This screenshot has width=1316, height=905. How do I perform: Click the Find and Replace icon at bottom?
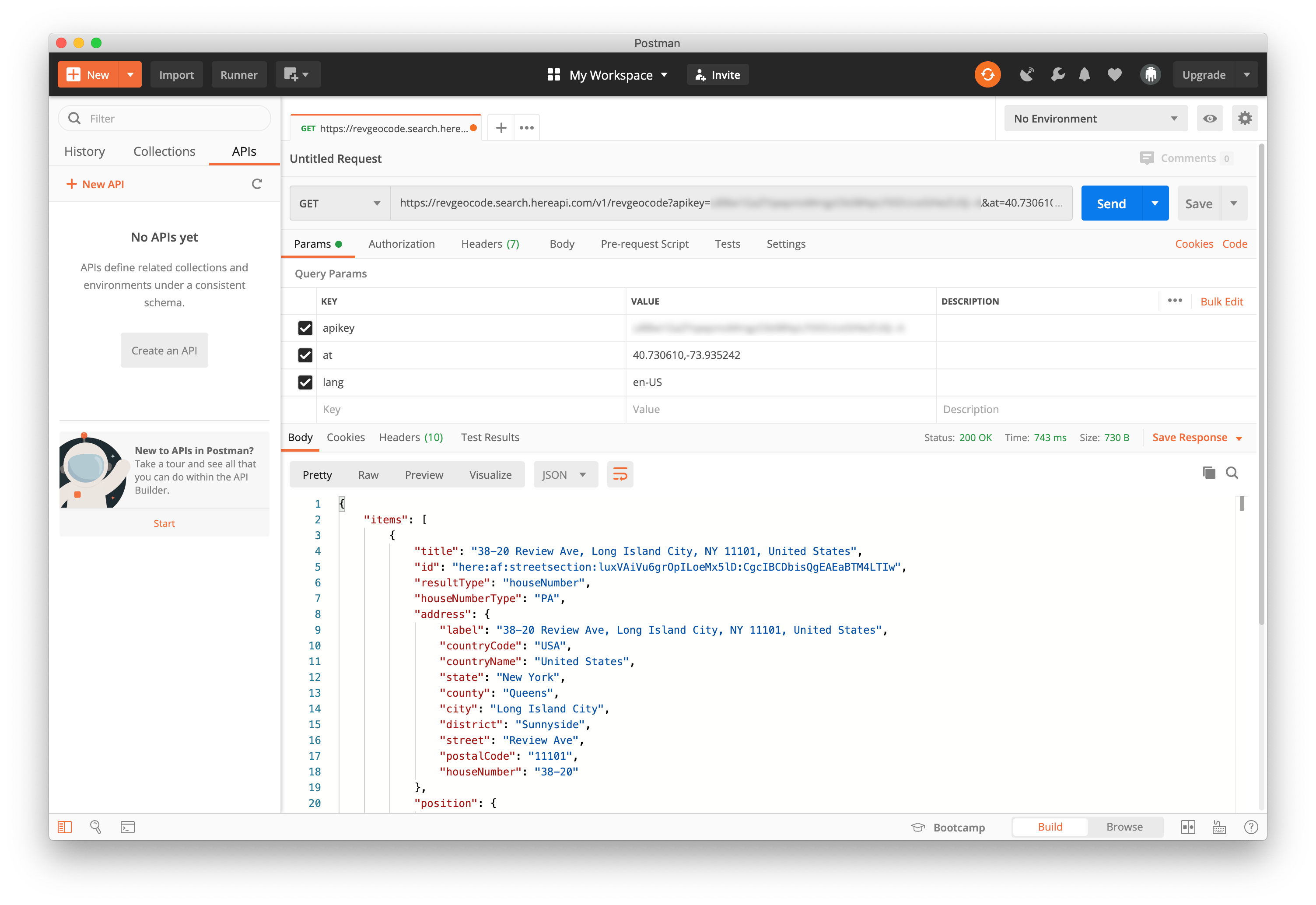pyautogui.click(x=96, y=827)
